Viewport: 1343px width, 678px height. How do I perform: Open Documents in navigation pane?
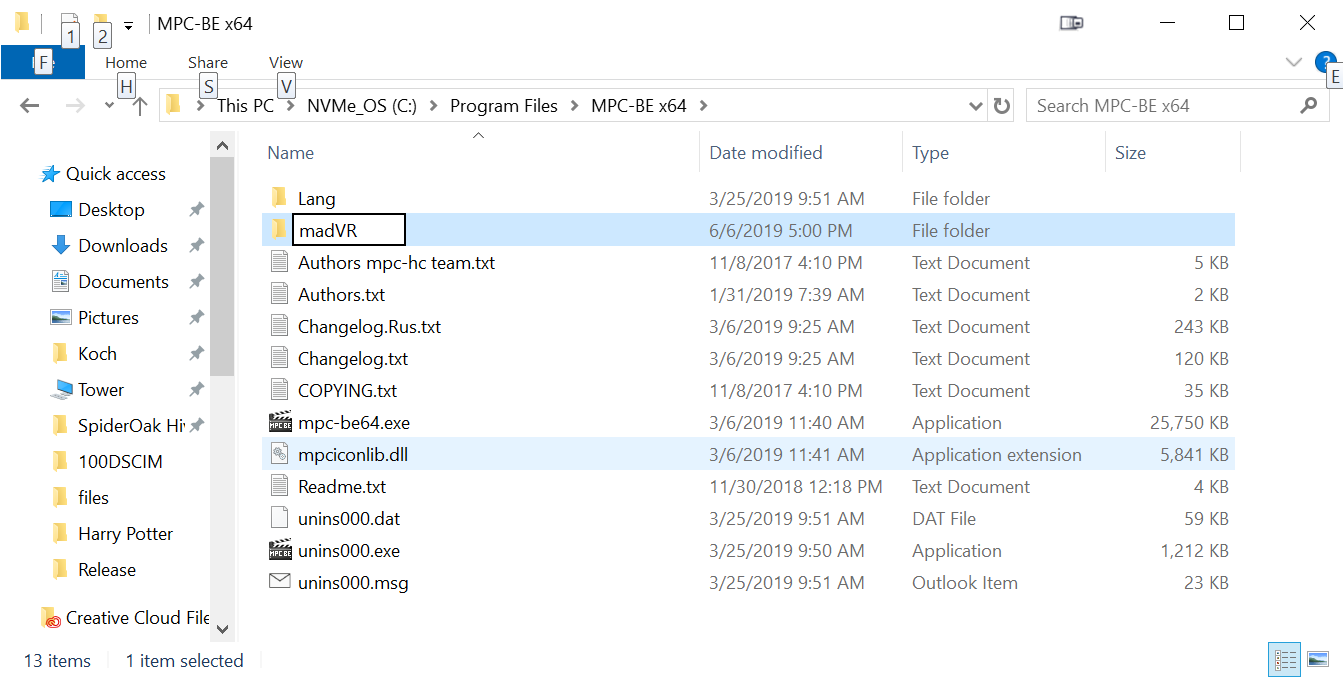pyautogui.click(x=123, y=282)
